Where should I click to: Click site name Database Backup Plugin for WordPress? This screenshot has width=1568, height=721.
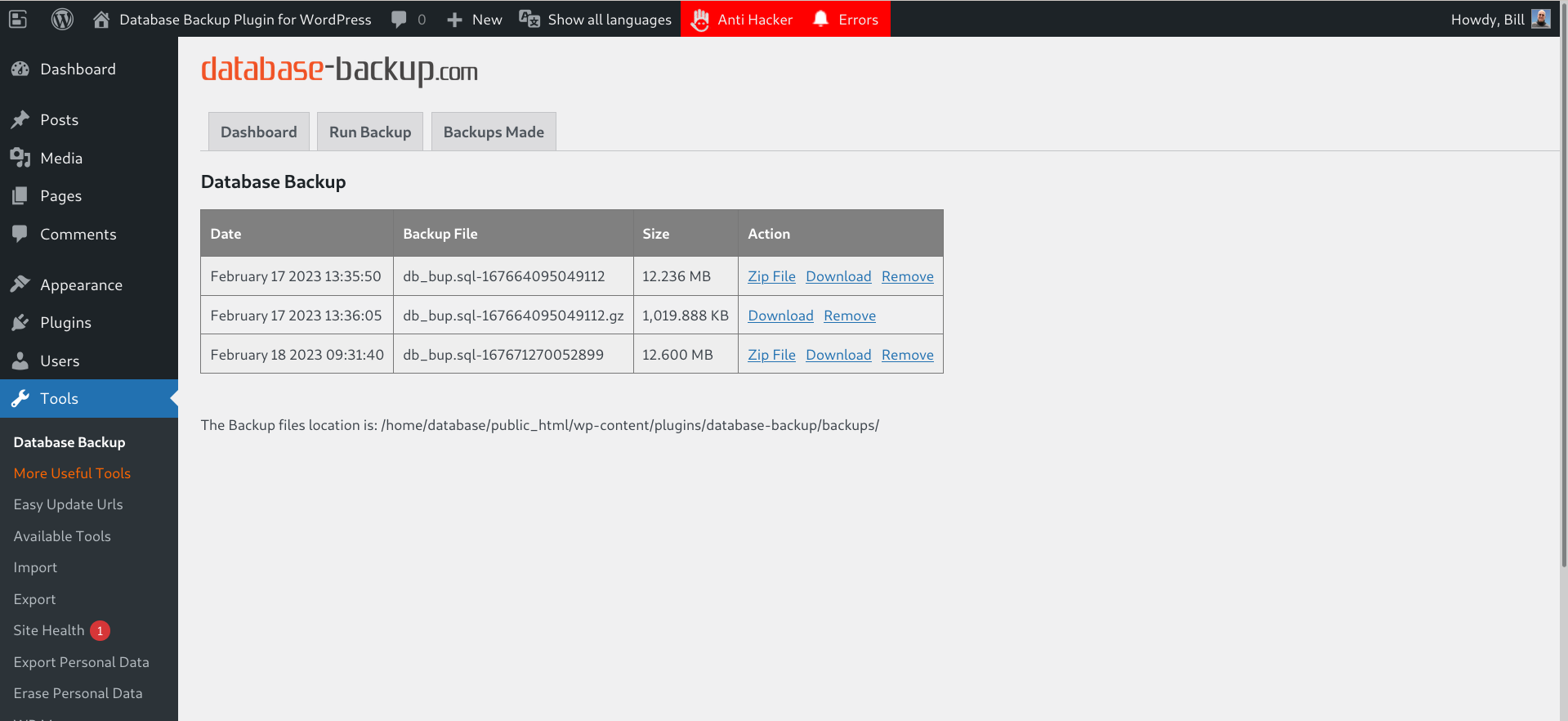click(245, 20)
